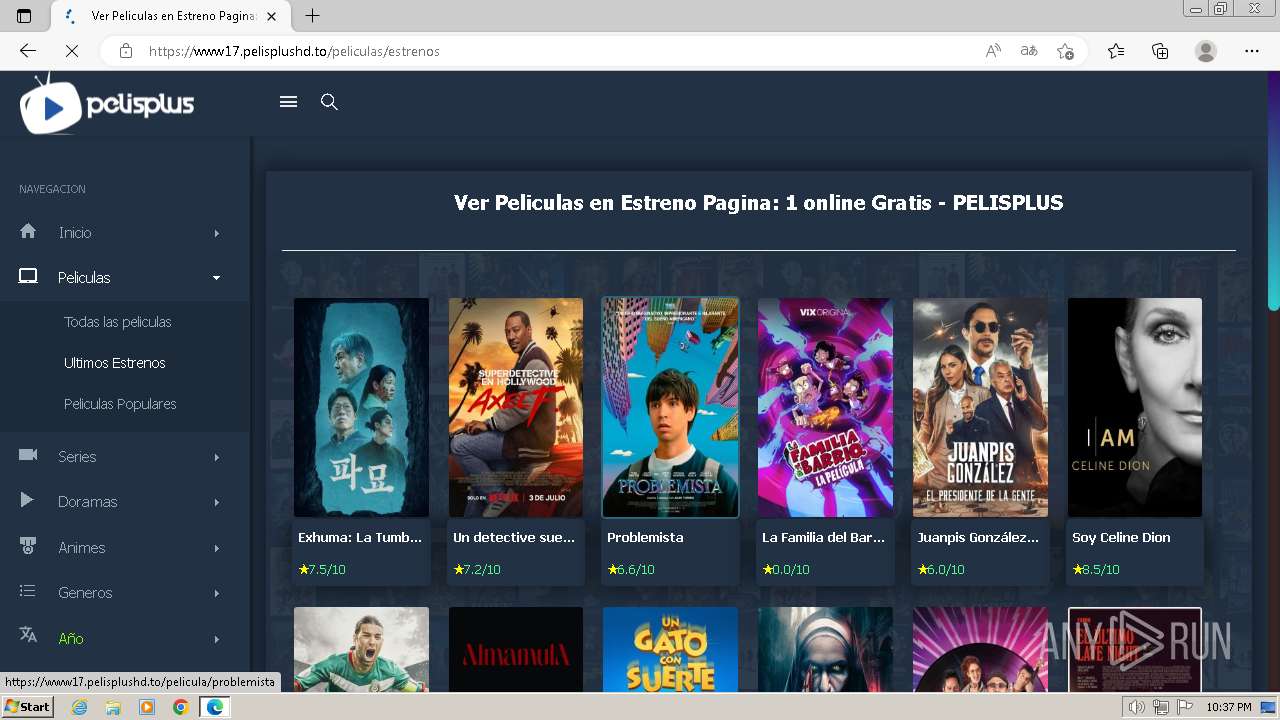The height and width of the screenshot is (720, 1280).
Task: Open a new browser tab
Action: [x=313, y=16]
